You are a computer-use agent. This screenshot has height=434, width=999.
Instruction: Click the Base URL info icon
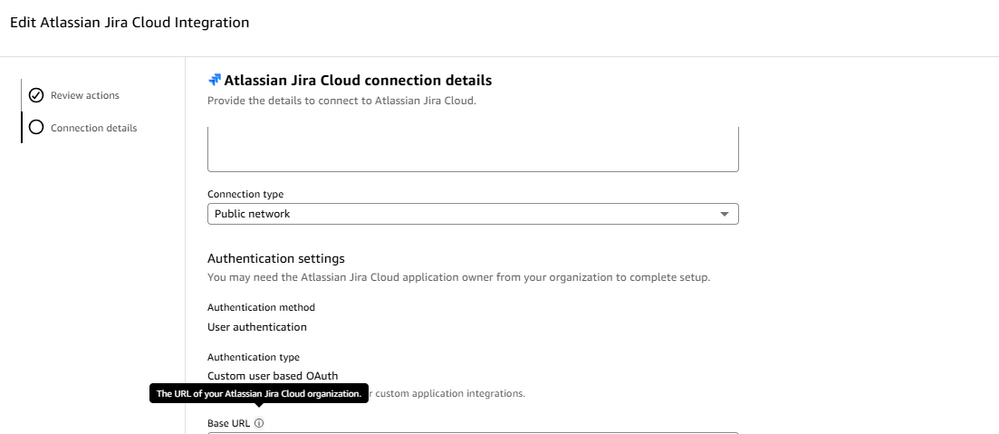(x=259, y=424)
